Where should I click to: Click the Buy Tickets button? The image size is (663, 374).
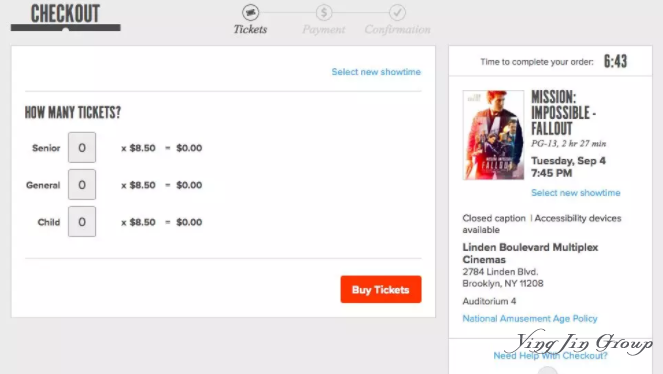tap(381, 289)
